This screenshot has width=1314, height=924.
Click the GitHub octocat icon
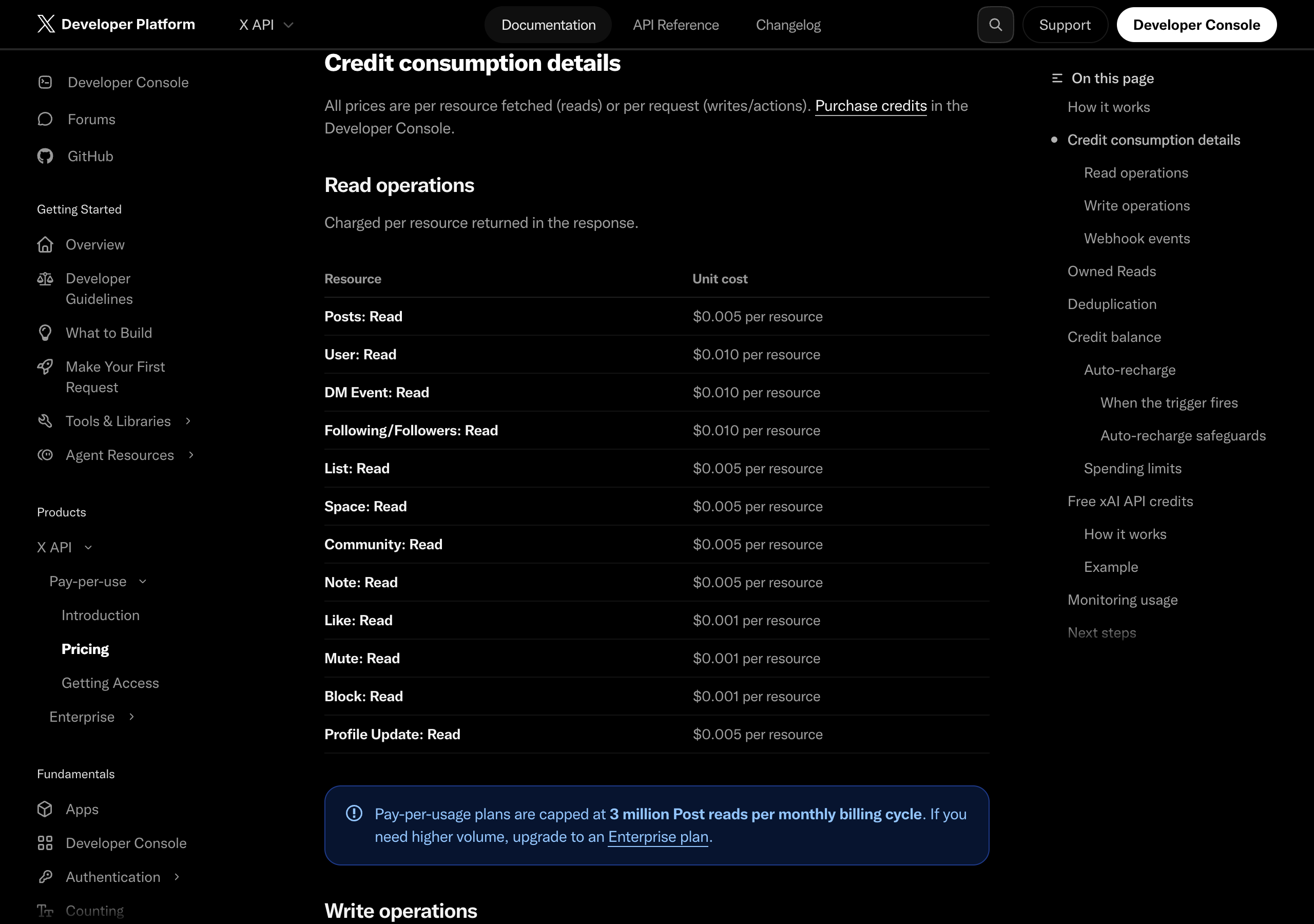tap(45, 156)
